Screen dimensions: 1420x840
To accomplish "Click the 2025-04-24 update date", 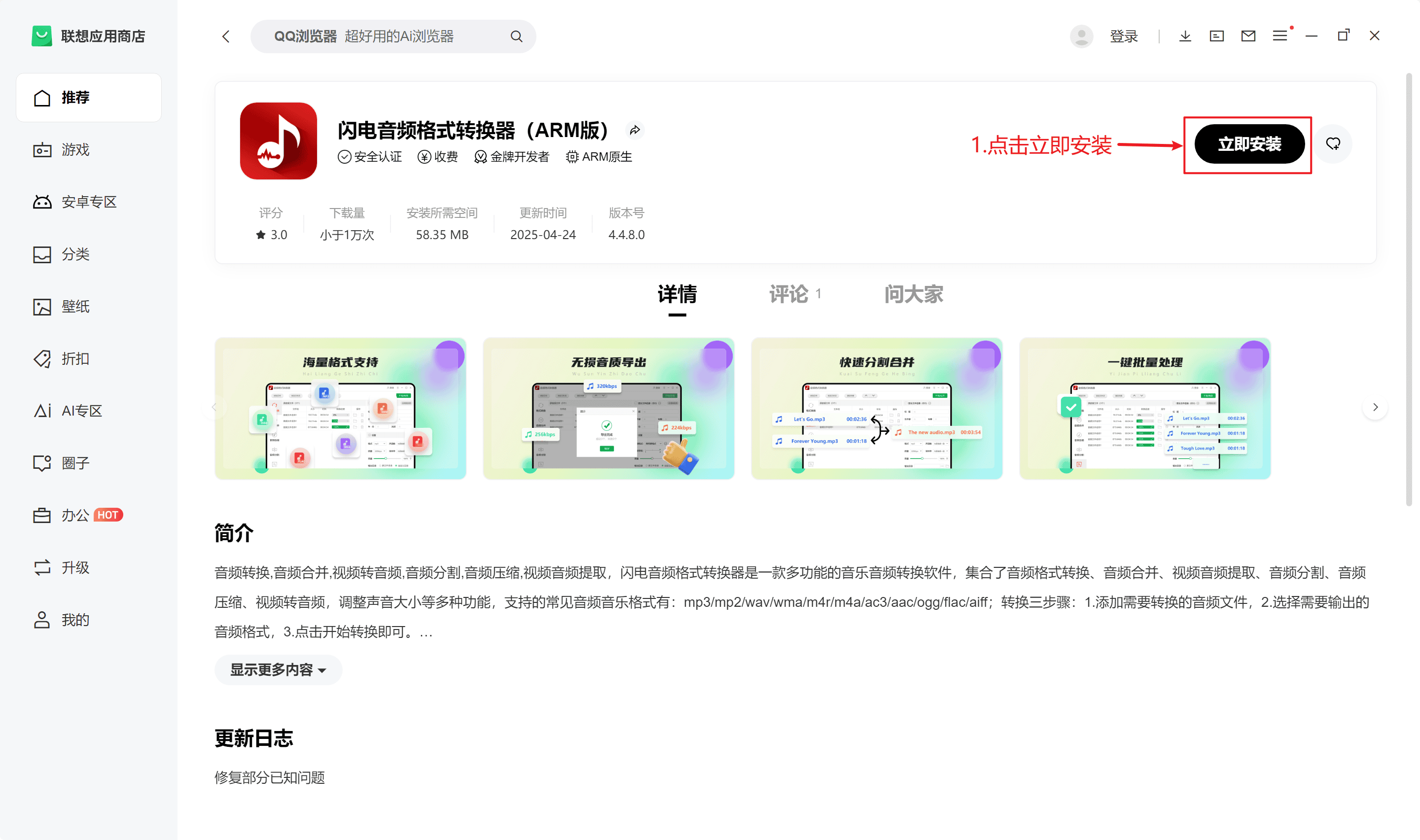I will click(543, 235).
